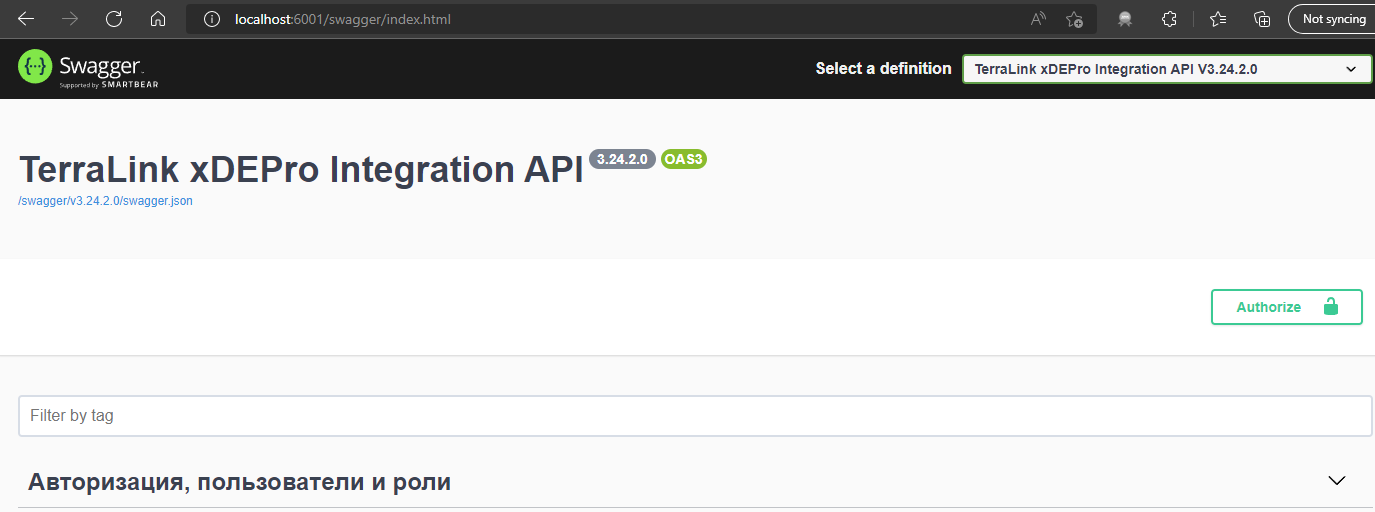Click the browser forward arrow
This screenshot has width=1375, height=512.
click(70, 19)
